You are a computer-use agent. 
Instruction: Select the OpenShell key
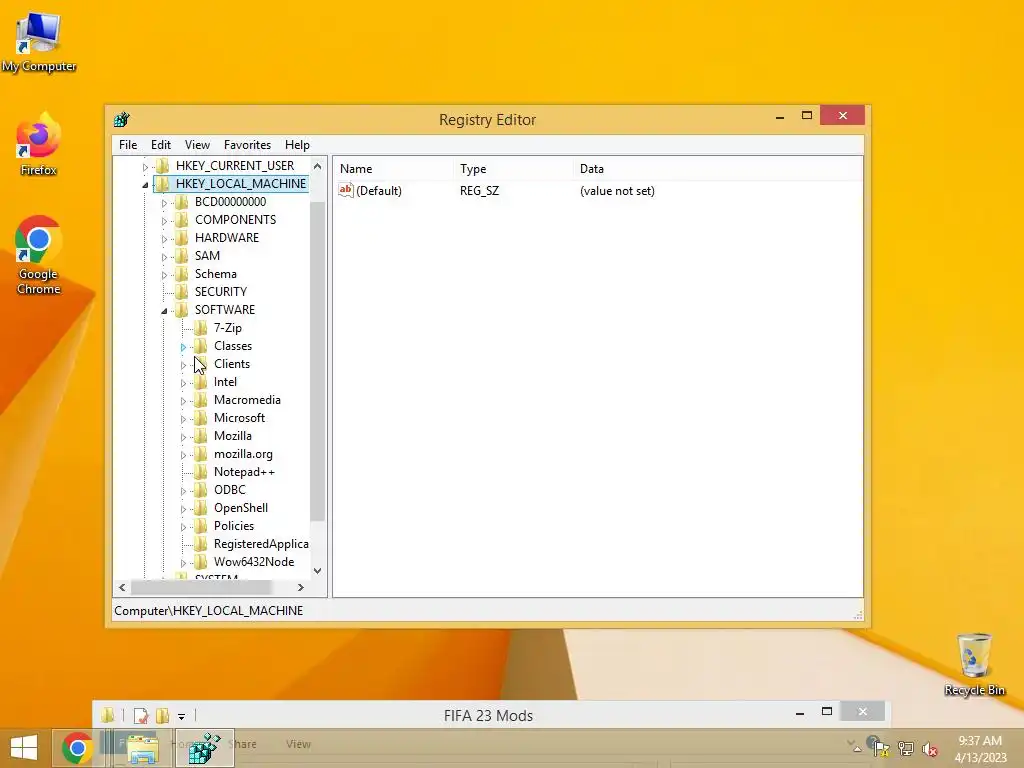coord(240,507)
